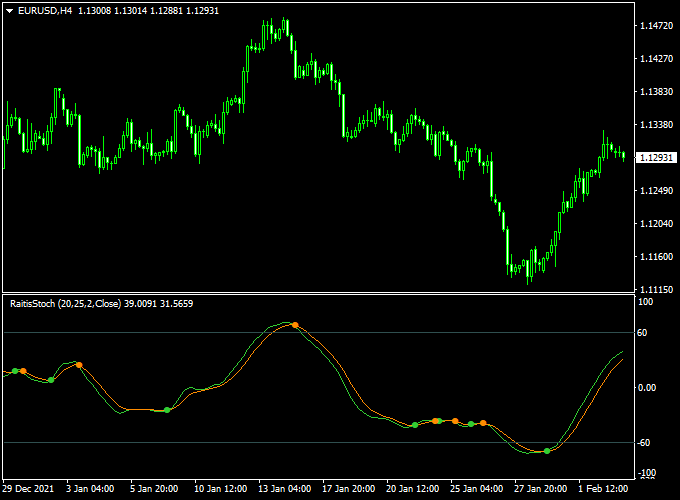Click the 13 Jan 04:00 time label
Image resolution: width=680 pixels, height=500 pixels.
284,489
